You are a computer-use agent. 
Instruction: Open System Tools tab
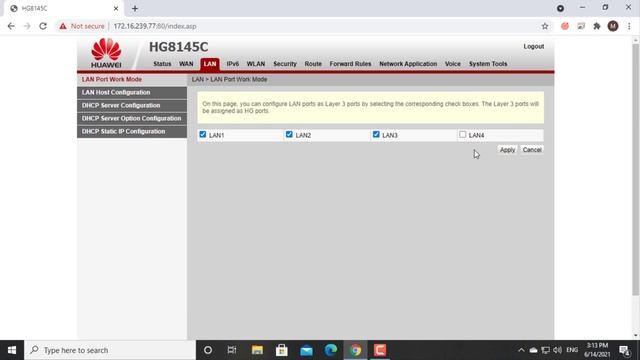point(488,64)
